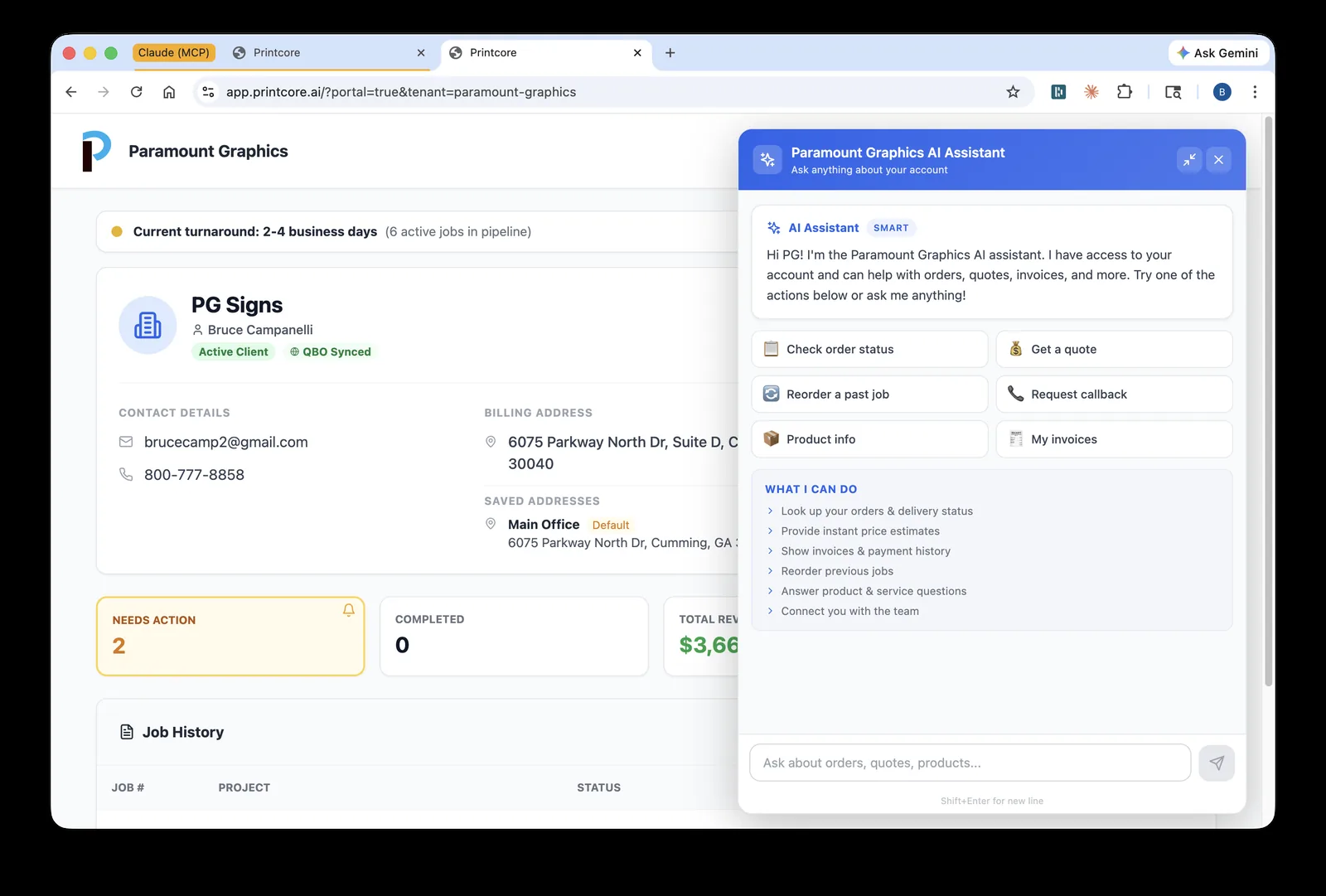1326x896 pixels.
Task: Click the phone icon in contact details
Action: tap(126, 474)
